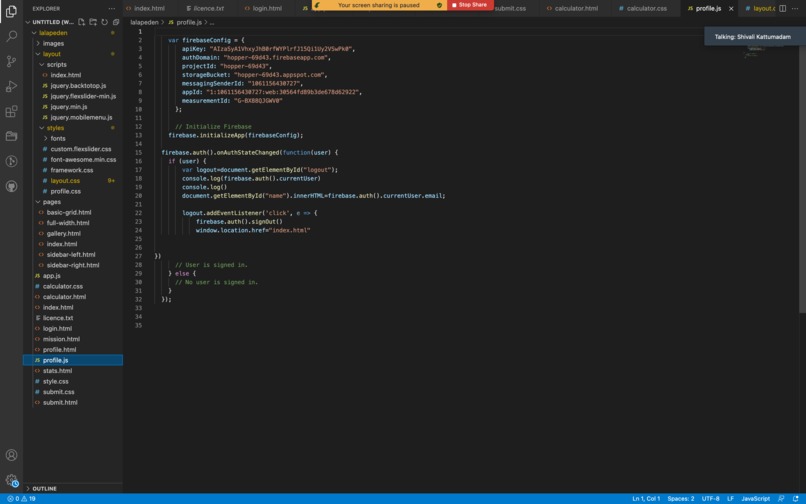The image size is (806, 504).
Task: Open sidebar-left.html file
Action: pyautogui.click(x=72, y=255)
